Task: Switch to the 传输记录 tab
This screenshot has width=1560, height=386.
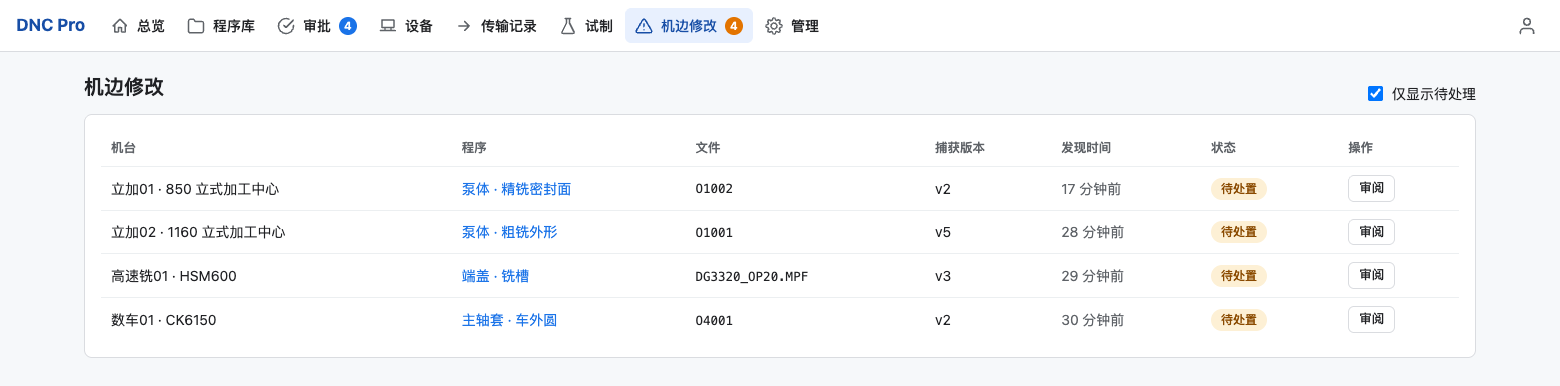Action: (496, 26)
